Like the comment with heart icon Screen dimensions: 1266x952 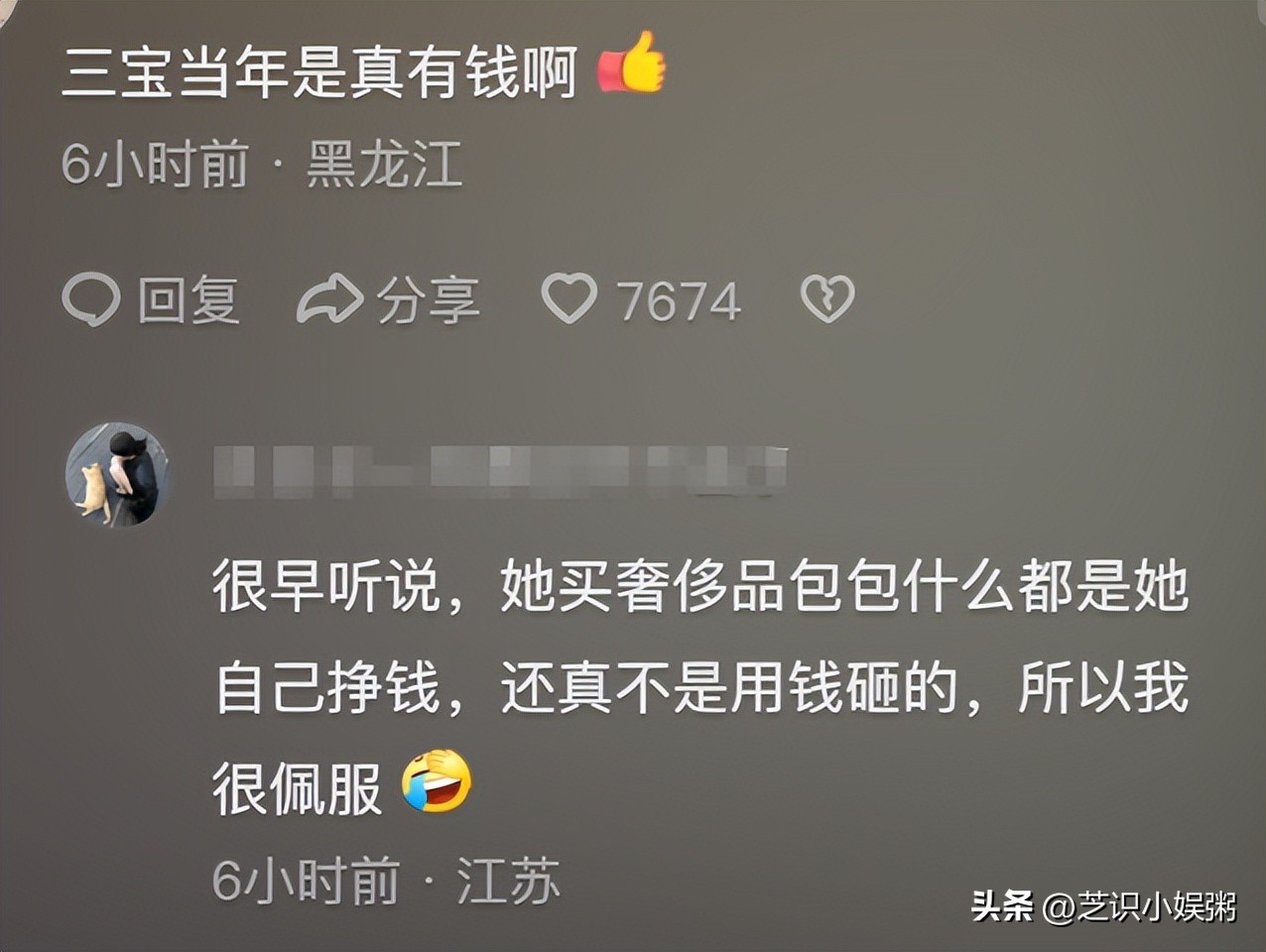pos(570,298)
